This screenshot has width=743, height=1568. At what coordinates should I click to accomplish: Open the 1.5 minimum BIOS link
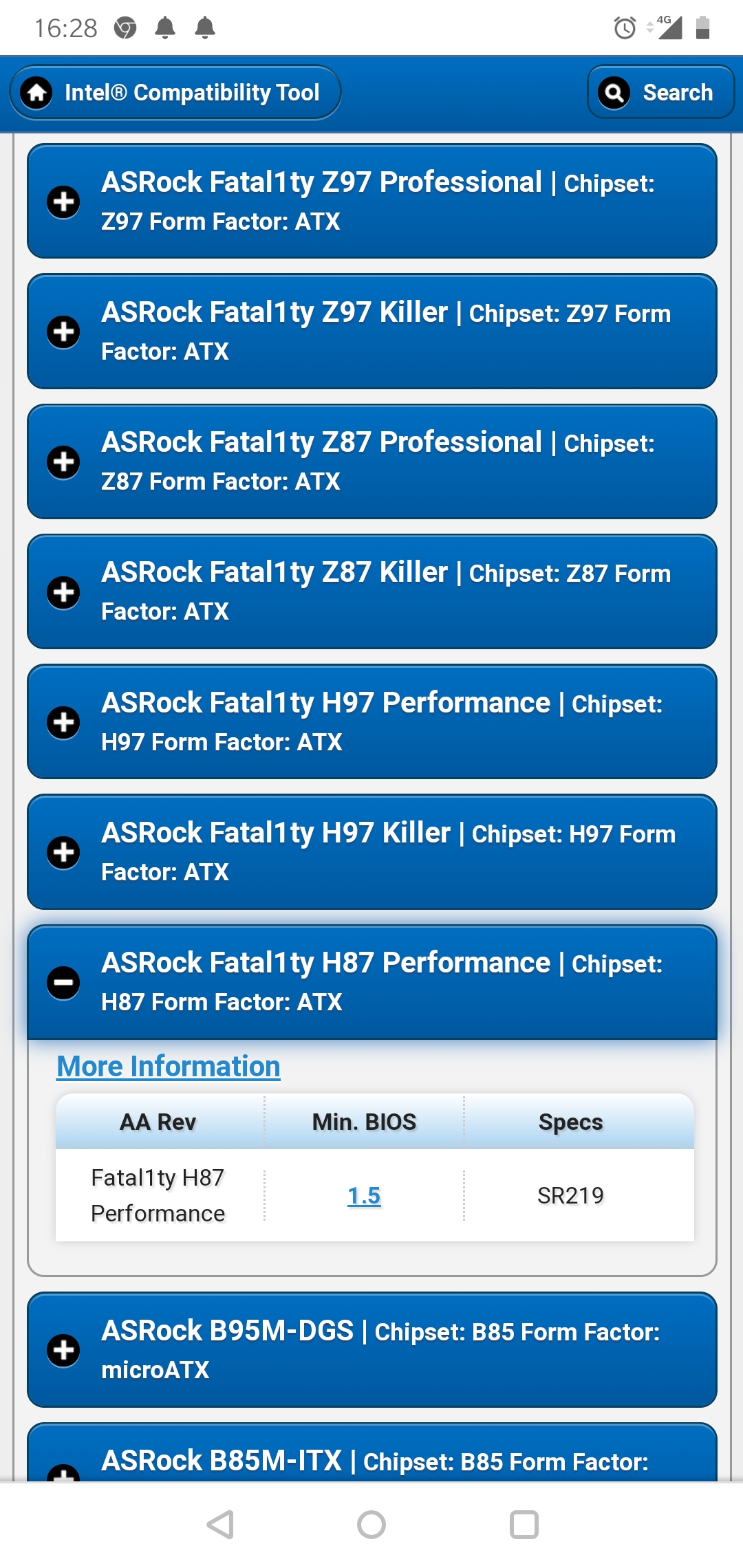click(x=364, y=1196)
